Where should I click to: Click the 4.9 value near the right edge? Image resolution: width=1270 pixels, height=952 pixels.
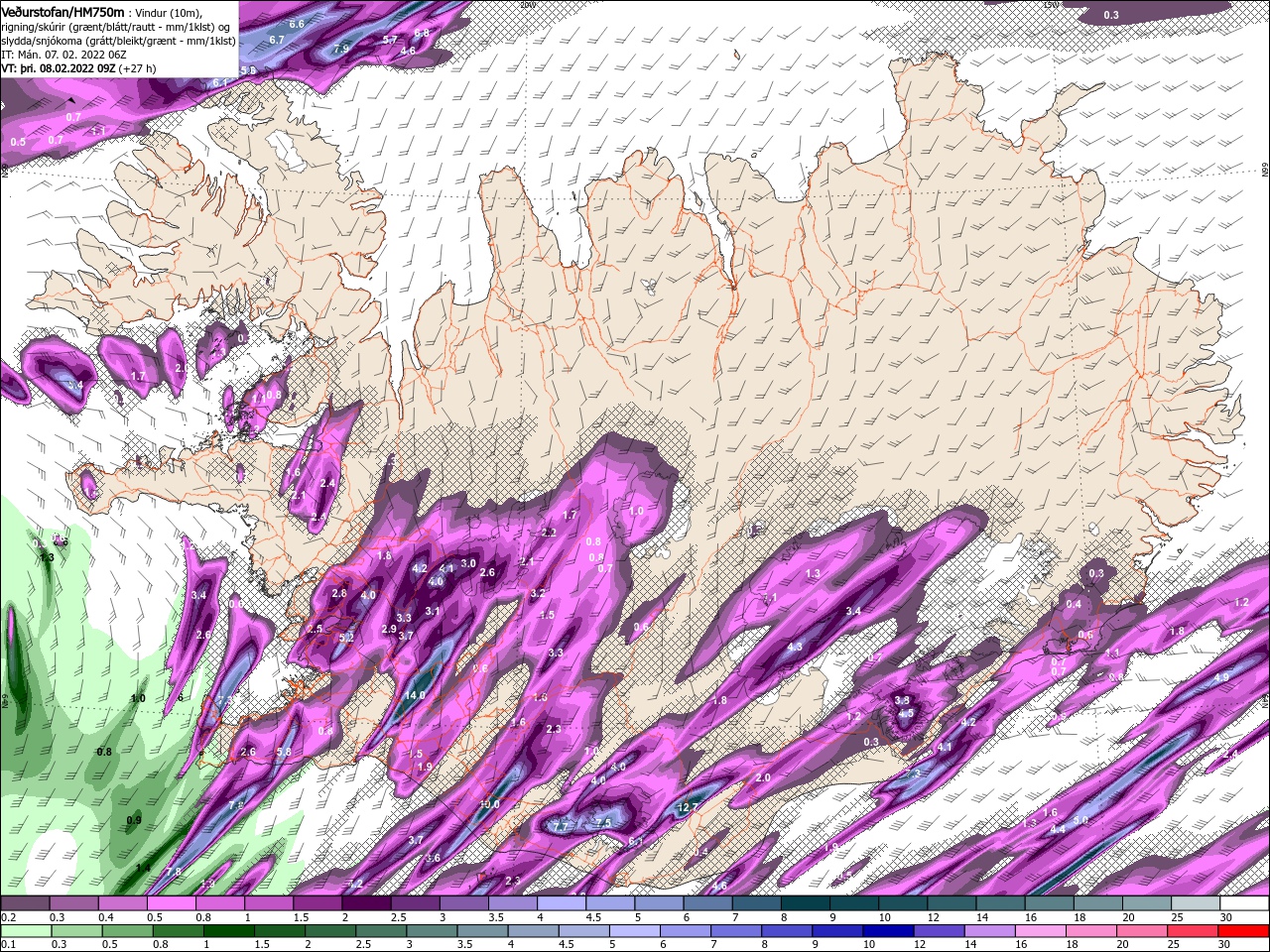1220,677
